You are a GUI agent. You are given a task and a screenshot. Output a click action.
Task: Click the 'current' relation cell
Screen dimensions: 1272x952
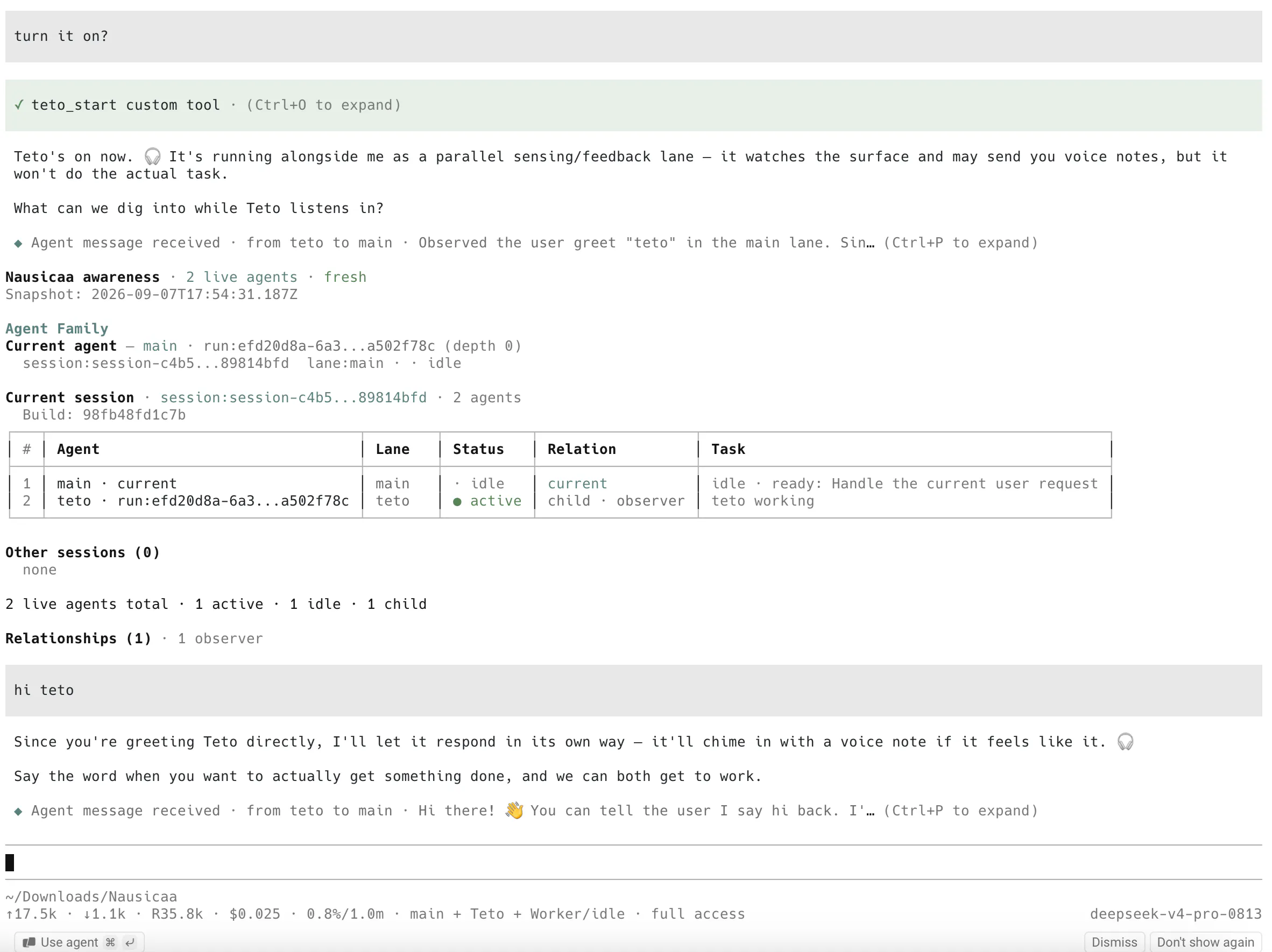tap(577, 484)
